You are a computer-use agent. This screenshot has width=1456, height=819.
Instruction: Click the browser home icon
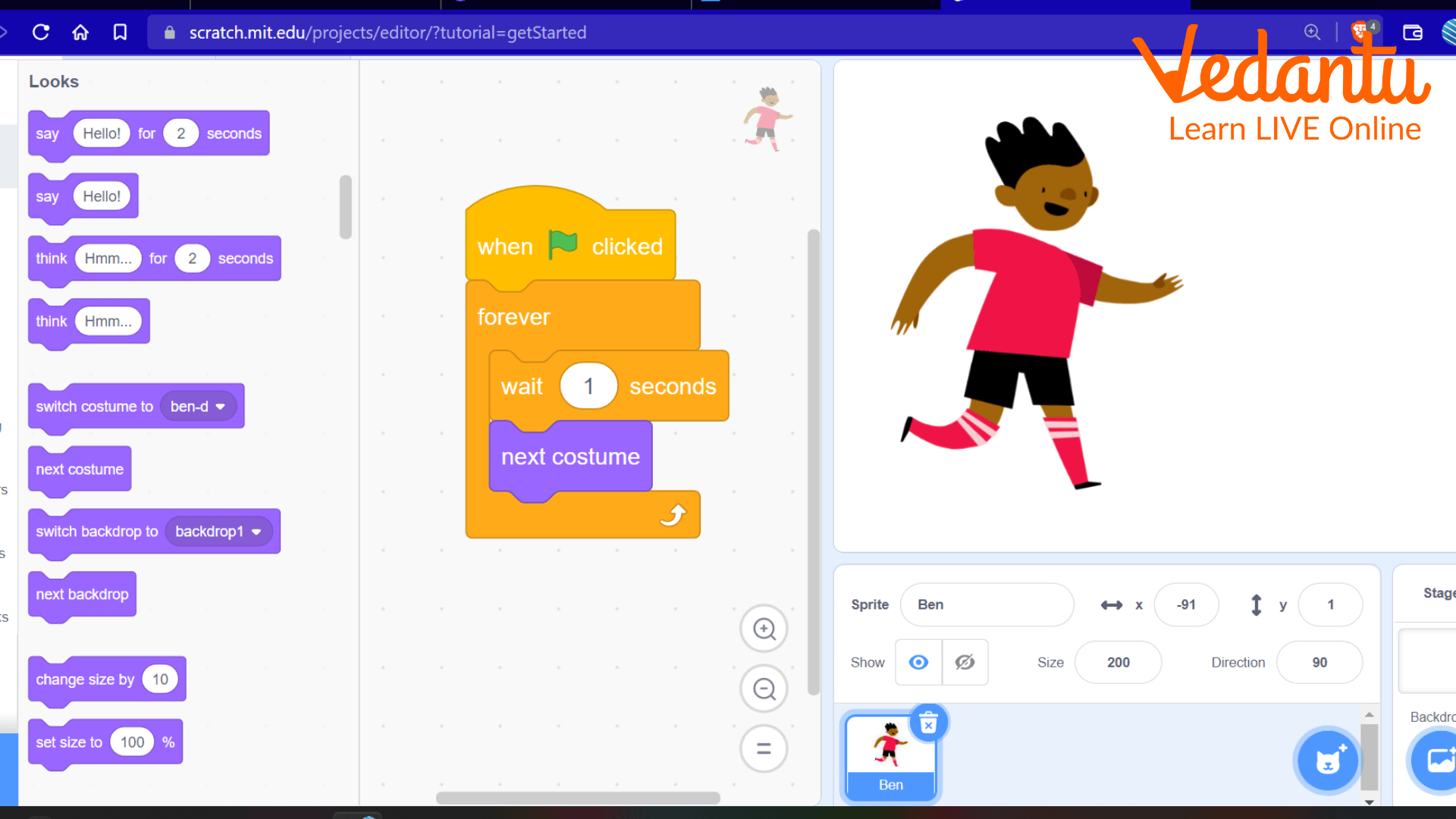click(x=80, y=33)
